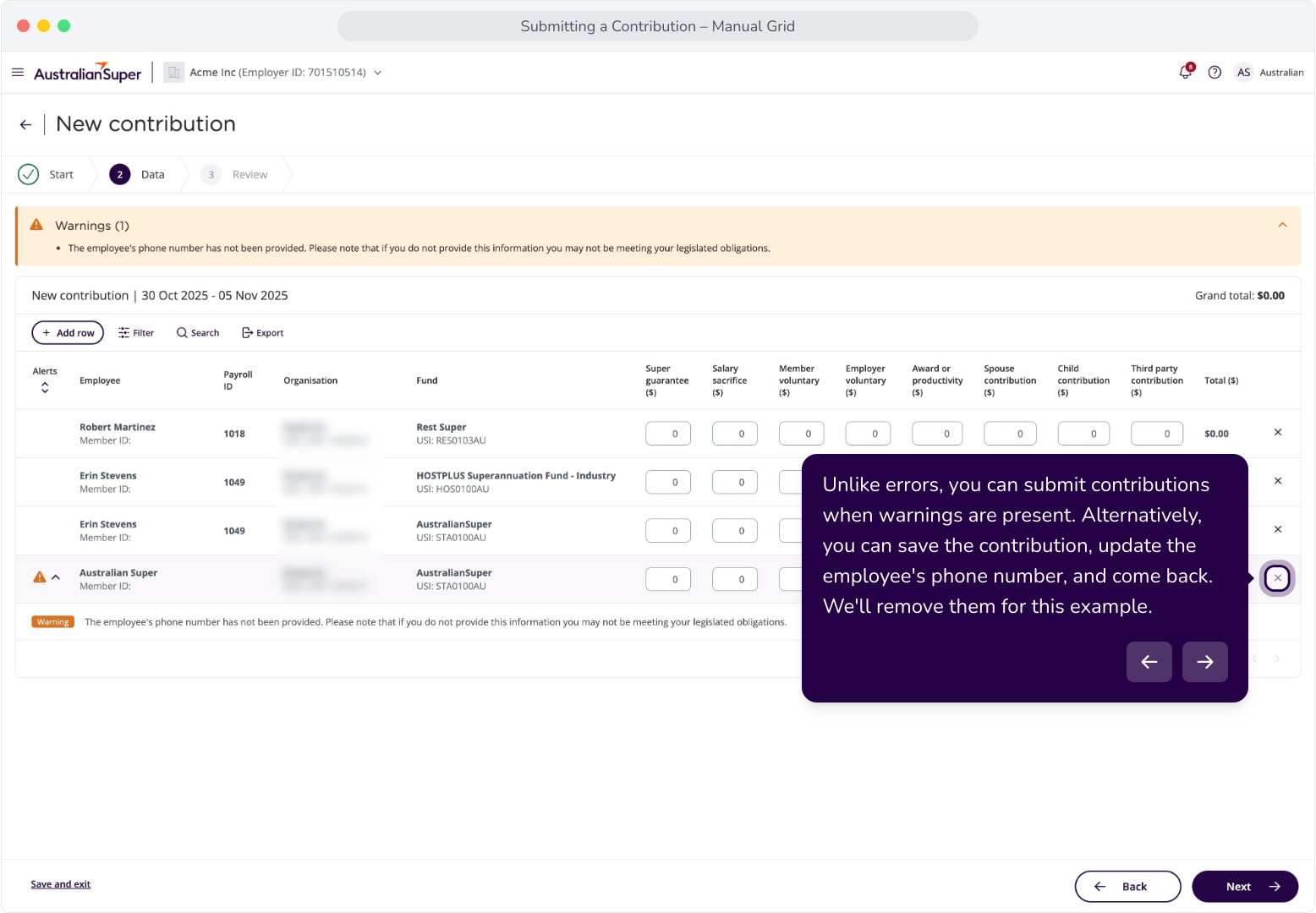
Task: Click Erin Stevens name in HOSTPLUS row
Action: coord(108,476)
